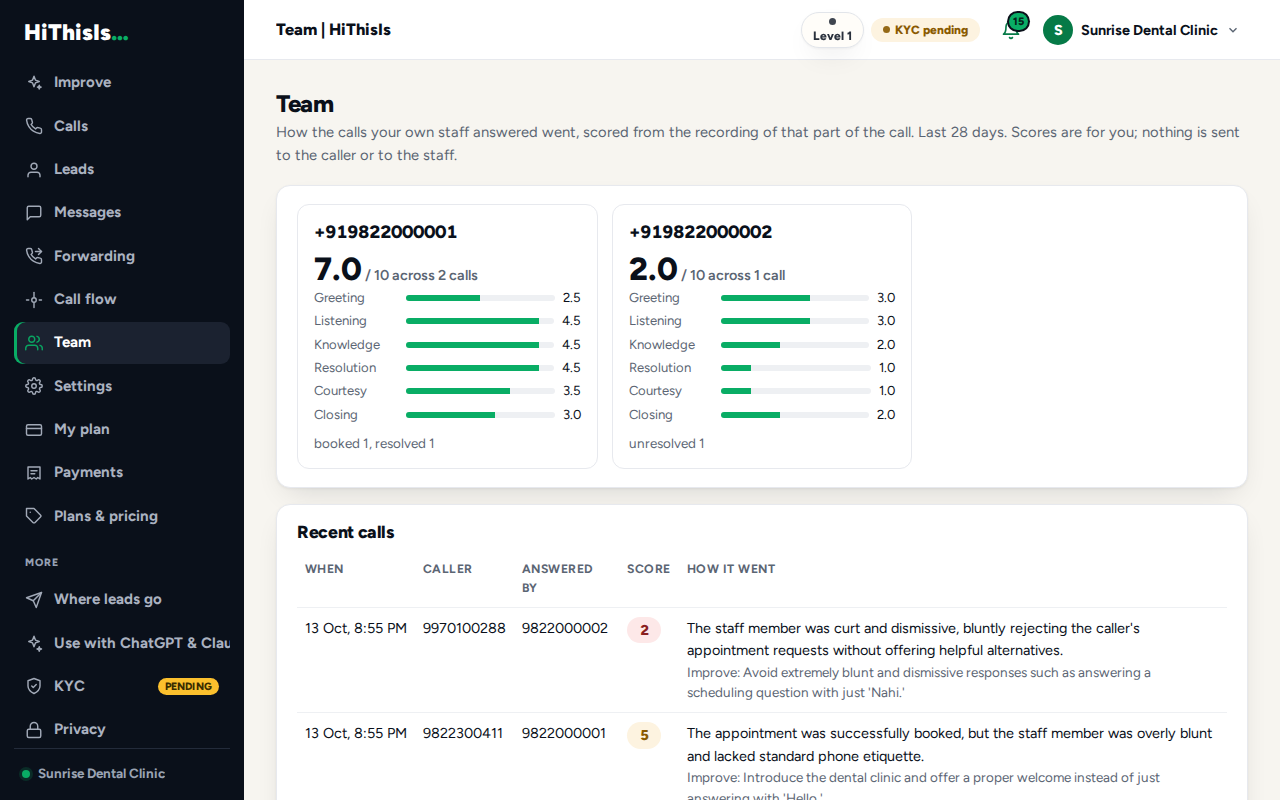Click the Plans & pricing tag icon

(x=34, y=516)
